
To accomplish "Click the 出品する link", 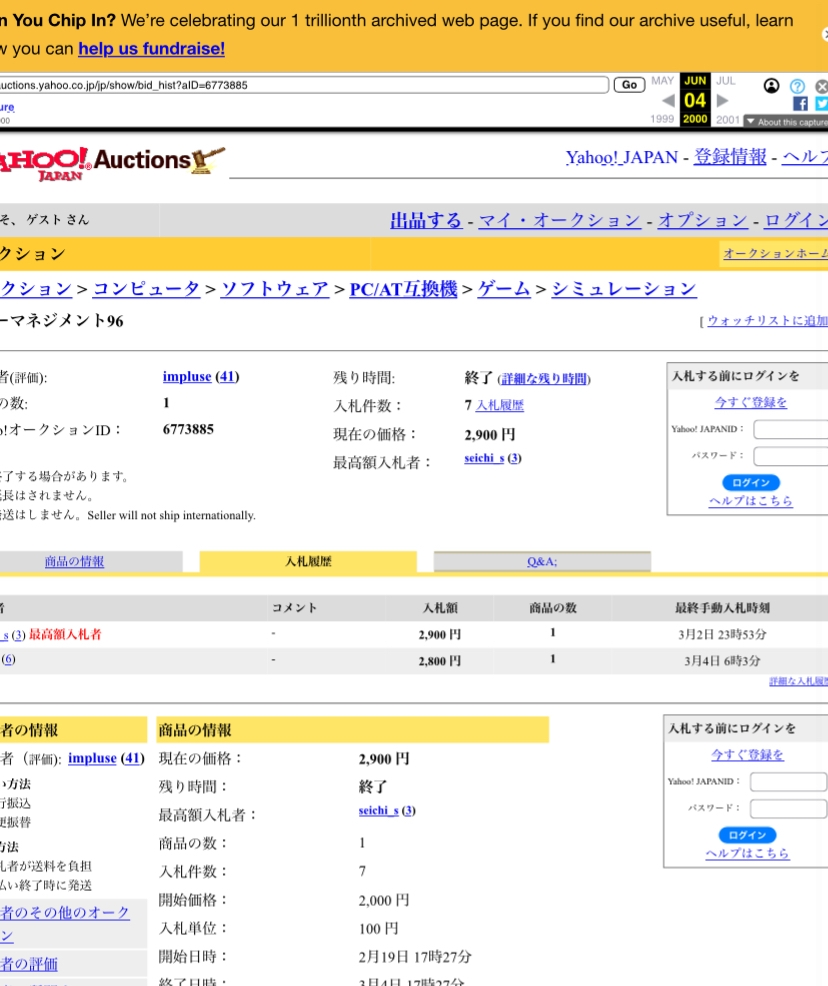I will tap(426, 220).
